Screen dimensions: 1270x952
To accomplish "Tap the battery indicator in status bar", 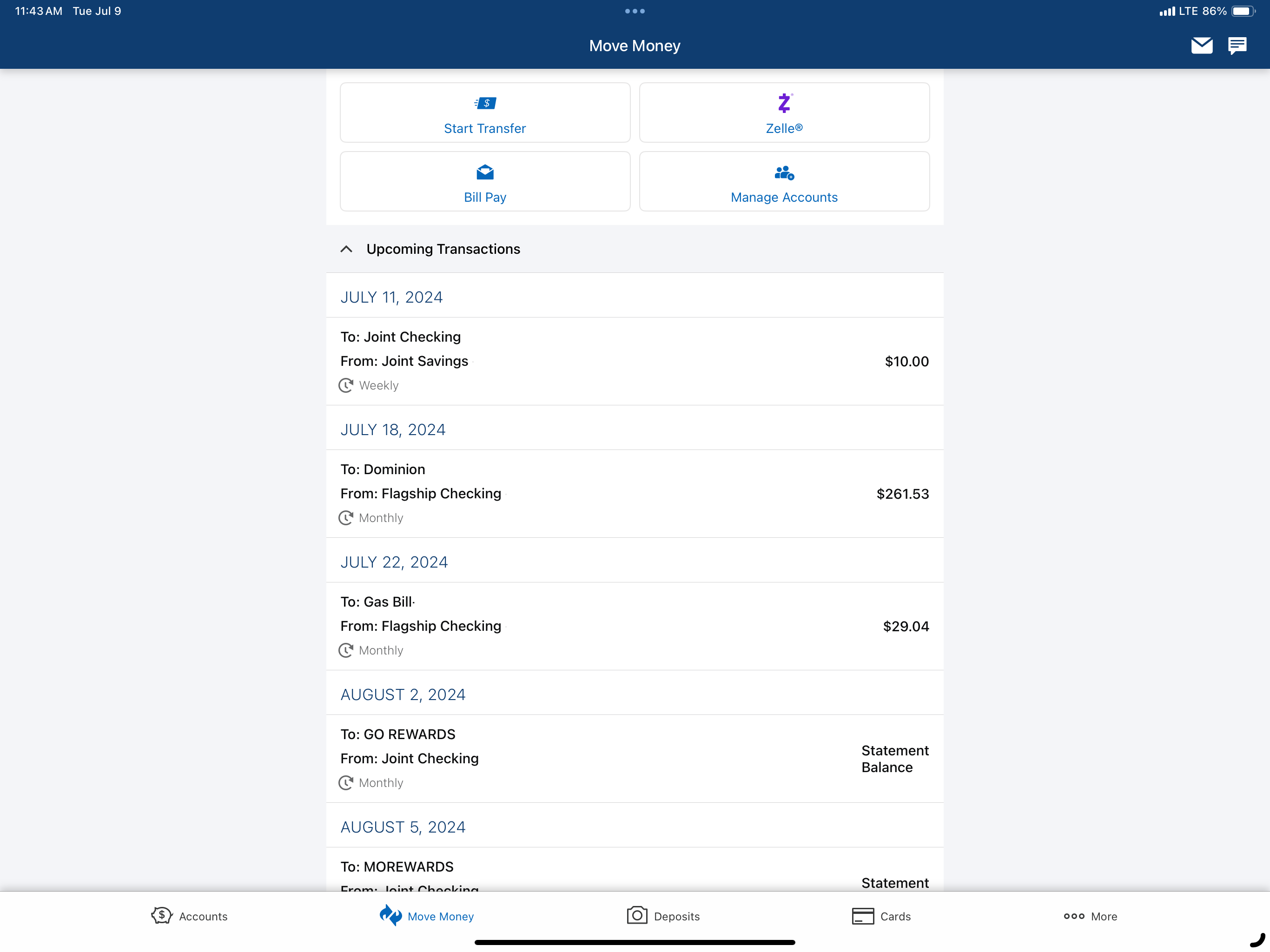I will [1243, 11].
